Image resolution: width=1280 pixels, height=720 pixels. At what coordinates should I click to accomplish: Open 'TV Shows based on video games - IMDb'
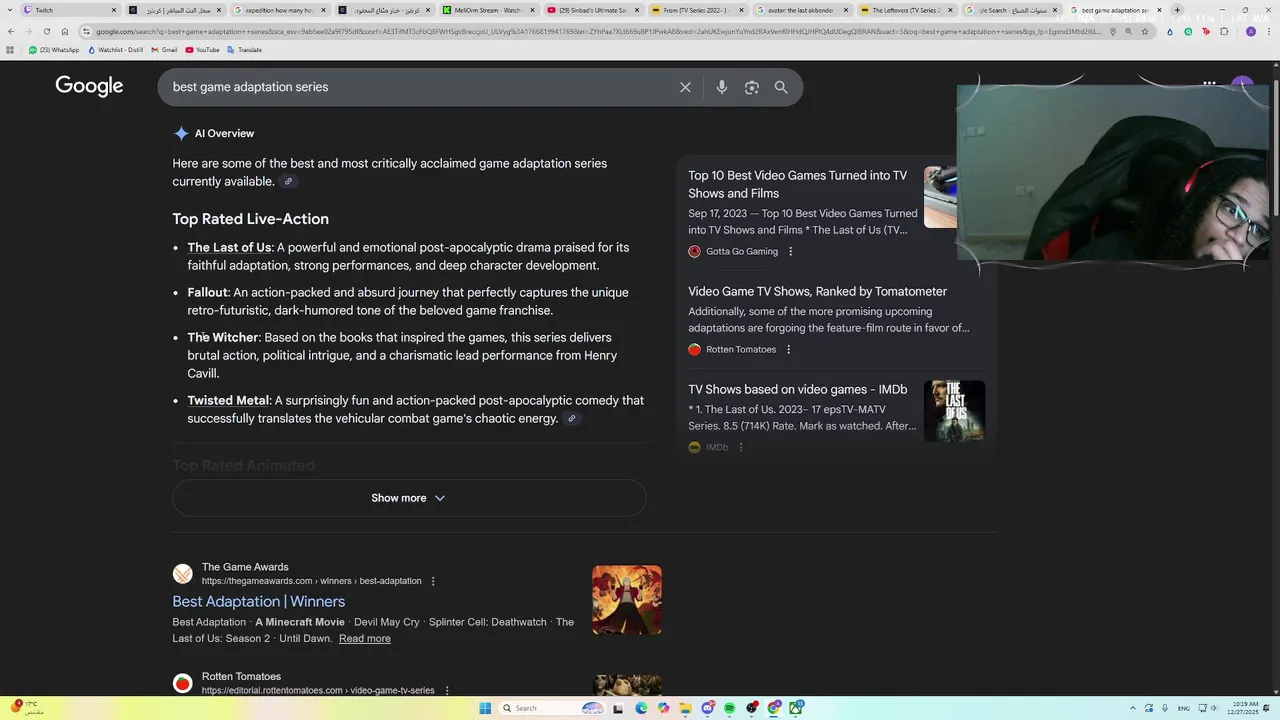point(797,389)
